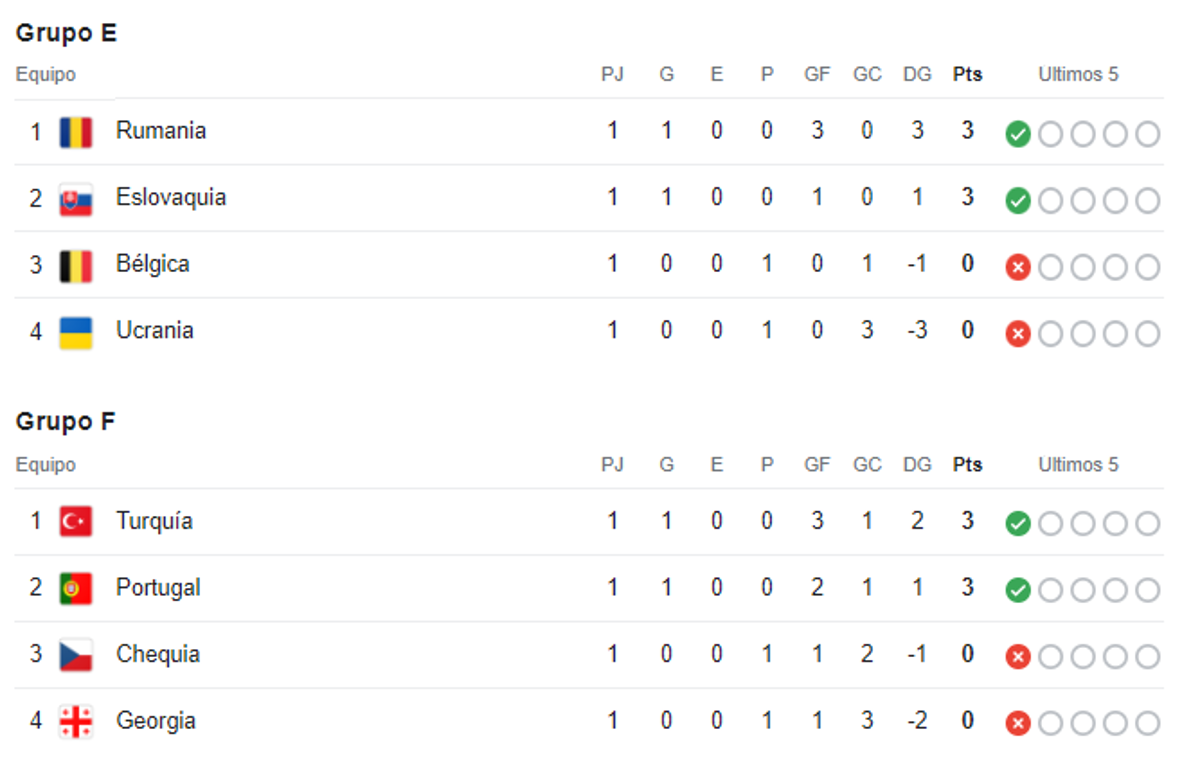This screenshot has width=1200, height=779.
Task: Click Turquía's green win checkmark
Action: click(1018, 524)
